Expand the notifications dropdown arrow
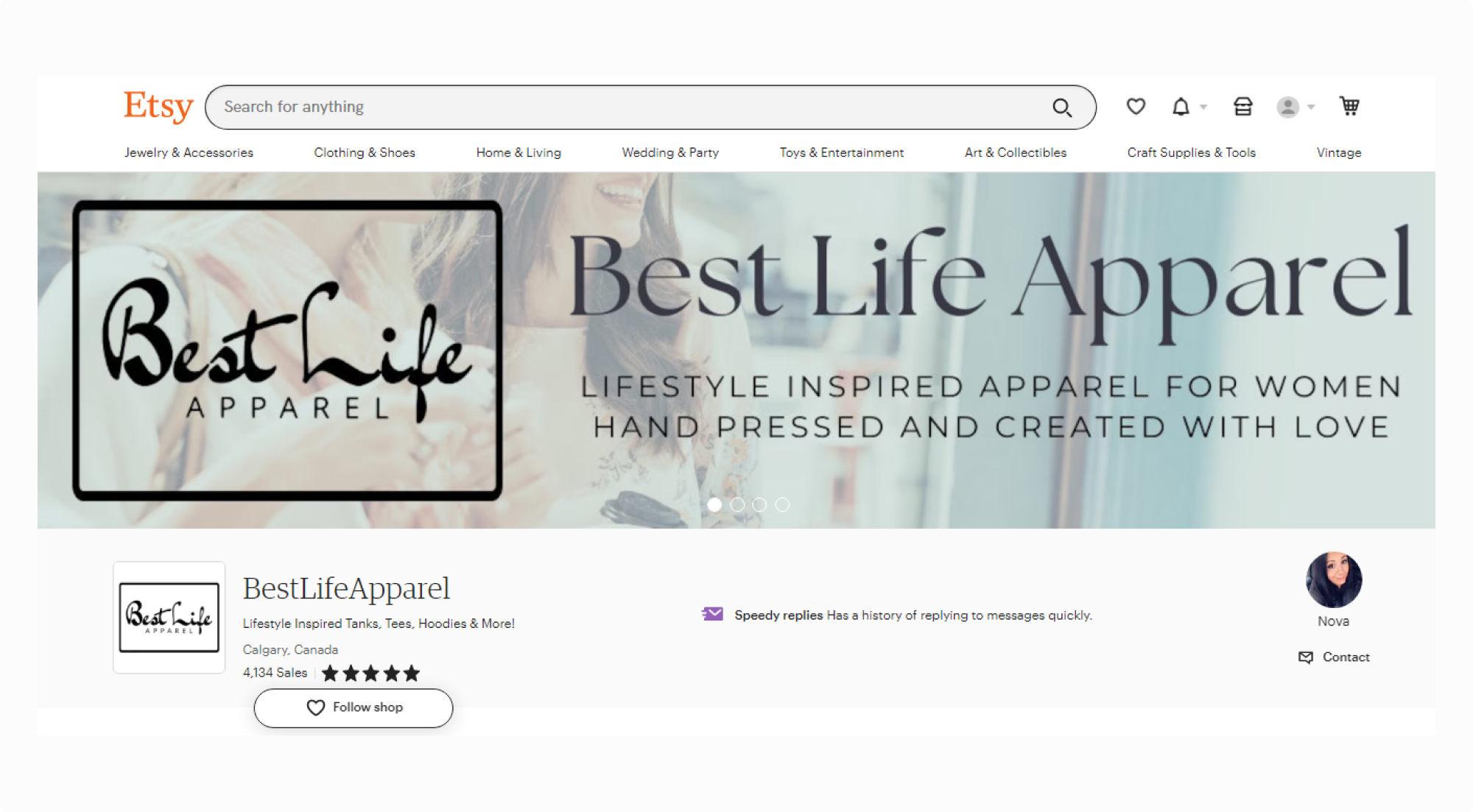This screenshot has width=1473, height=812. 1203,107
